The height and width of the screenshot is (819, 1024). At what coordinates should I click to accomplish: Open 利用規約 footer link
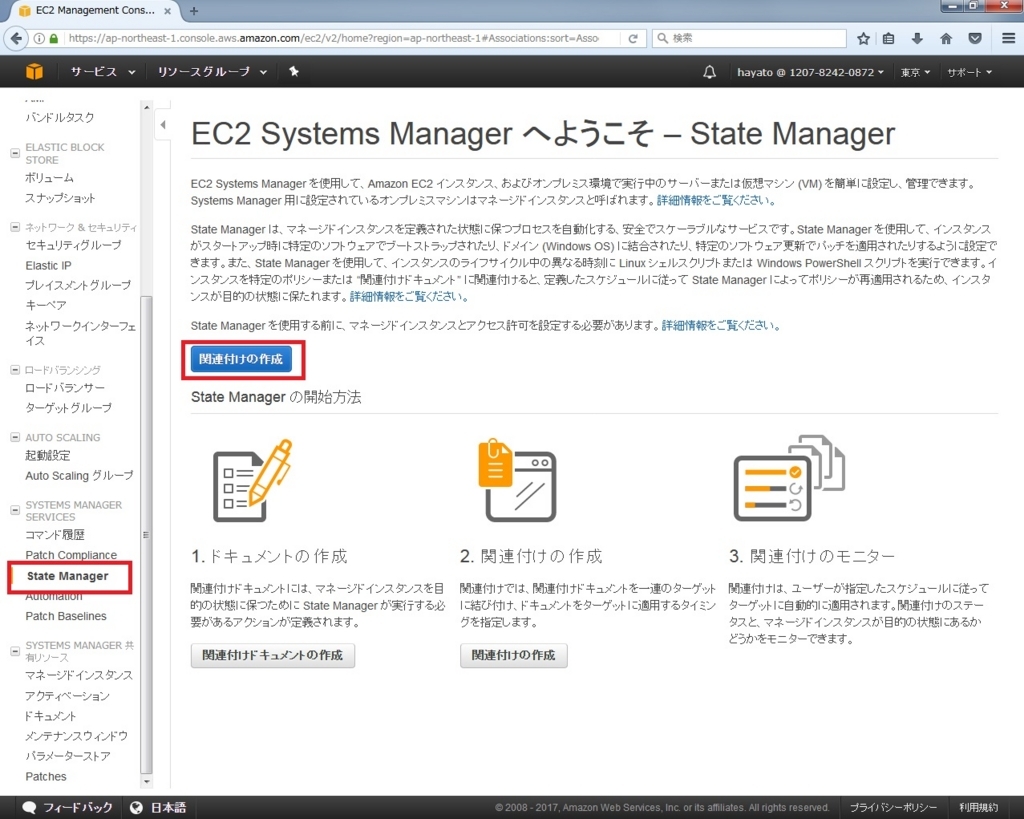978,807
